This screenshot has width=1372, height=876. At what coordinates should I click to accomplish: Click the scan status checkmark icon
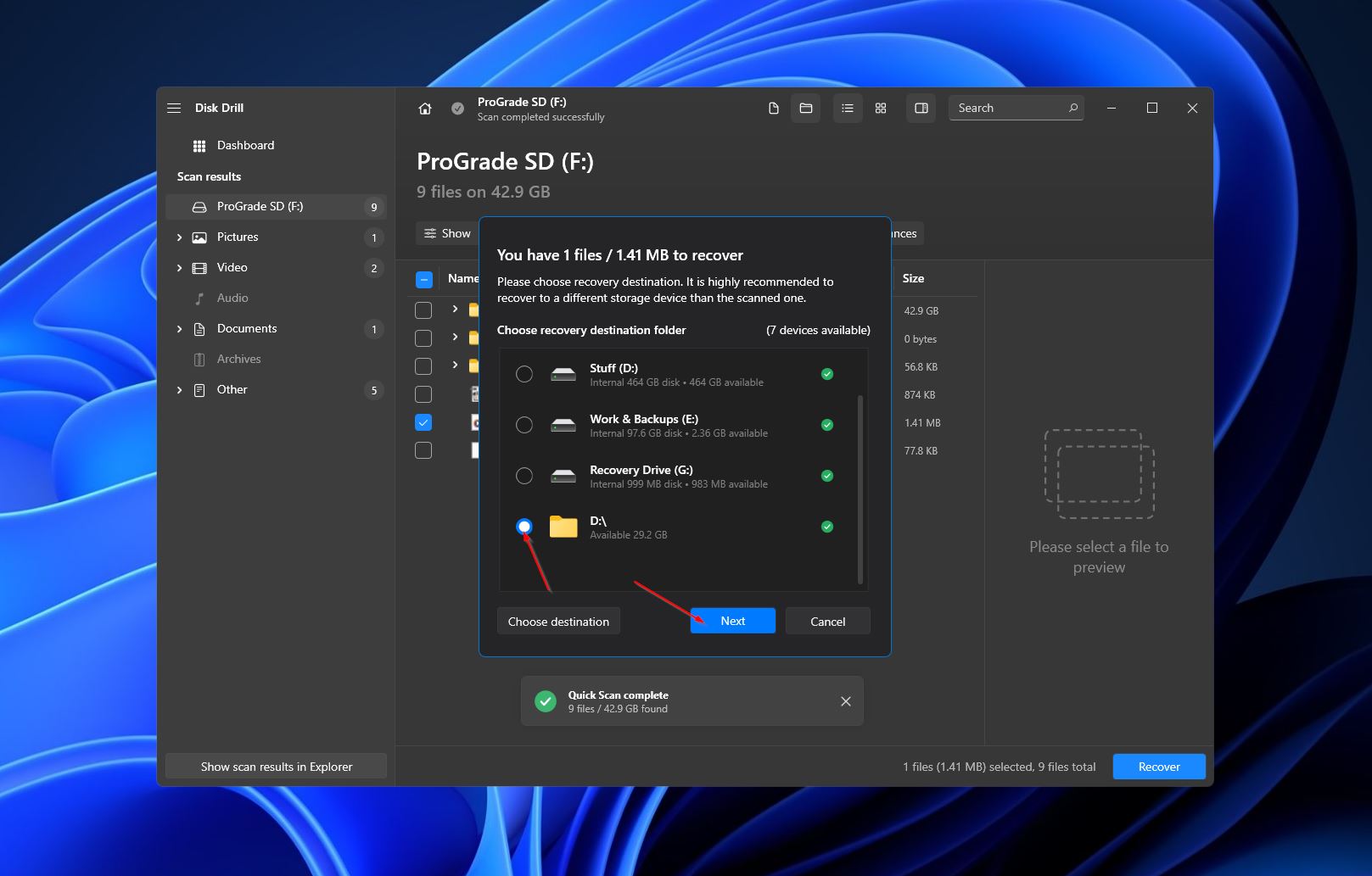pos(457,109)
